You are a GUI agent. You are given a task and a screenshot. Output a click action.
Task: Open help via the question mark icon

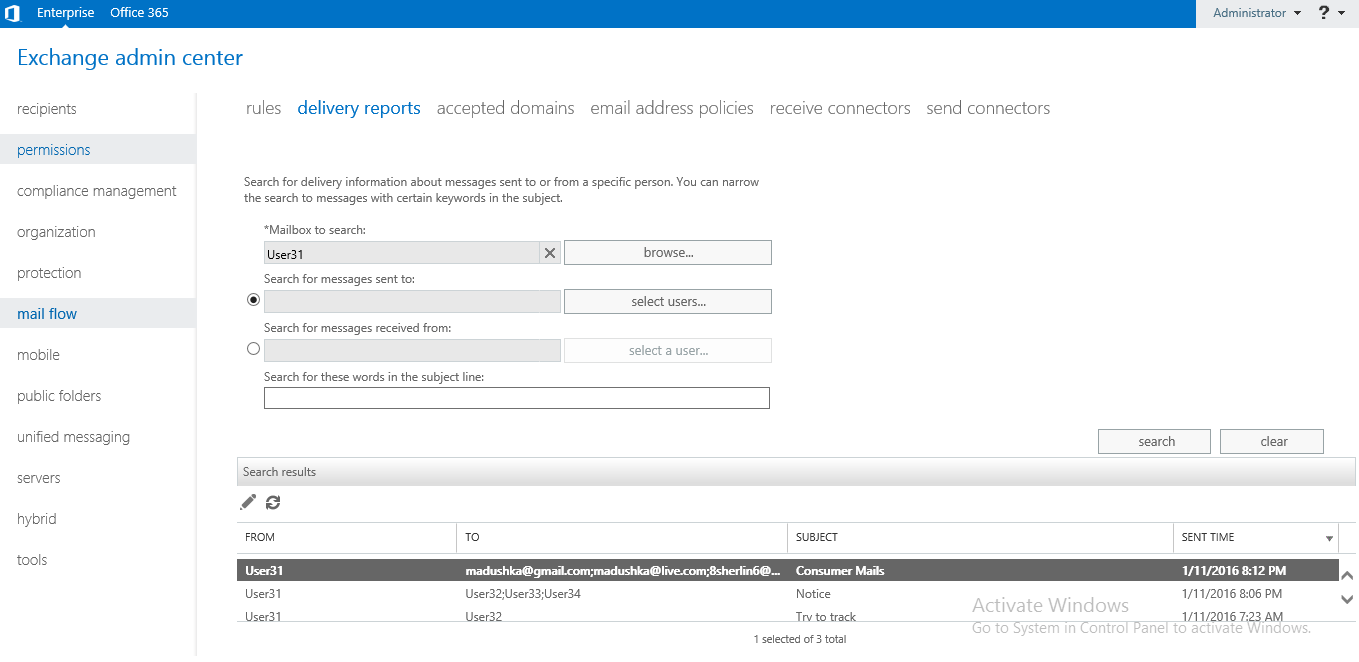click(1322, 13)
